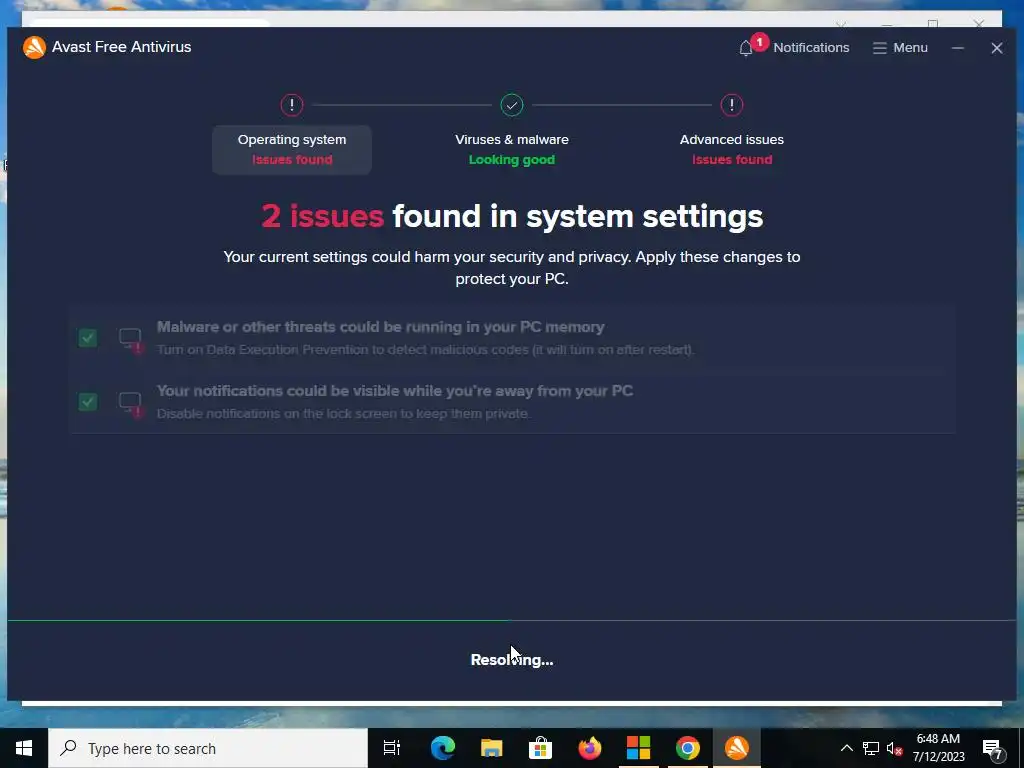Viewport: 1024px width, 768px height.
Task: Open the clock showing 6:48 AM
Action: (938, 748)
